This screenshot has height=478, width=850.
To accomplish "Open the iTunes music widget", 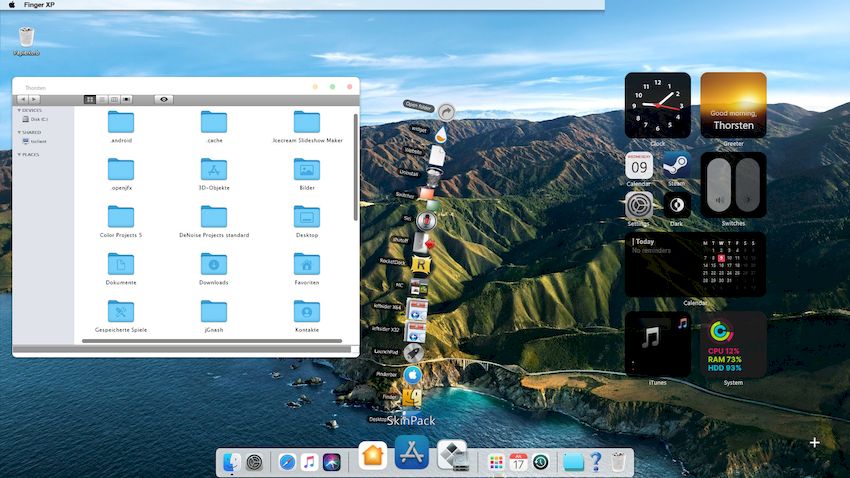I will click(658, 344).
